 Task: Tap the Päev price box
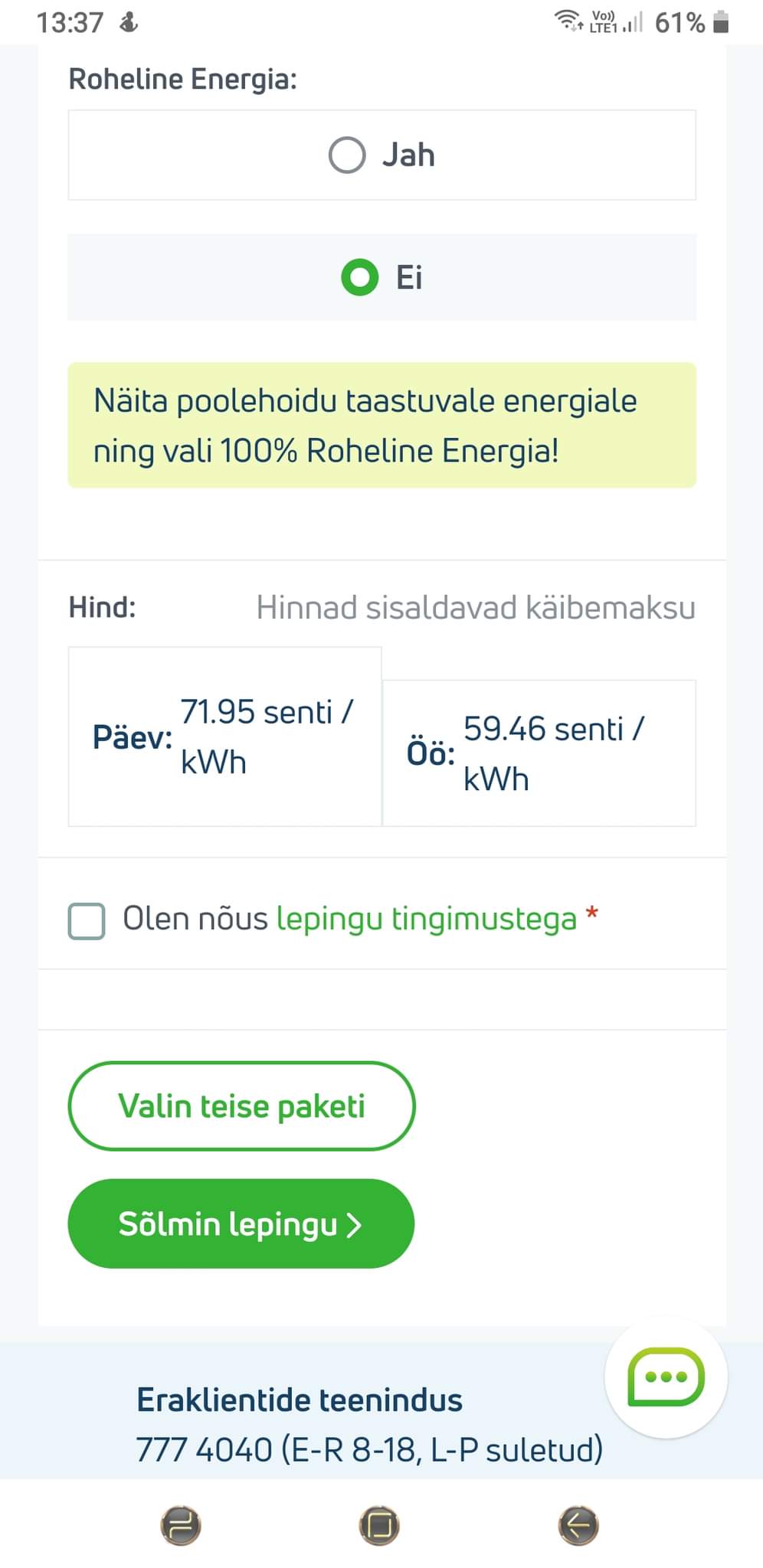pos(224,737)
